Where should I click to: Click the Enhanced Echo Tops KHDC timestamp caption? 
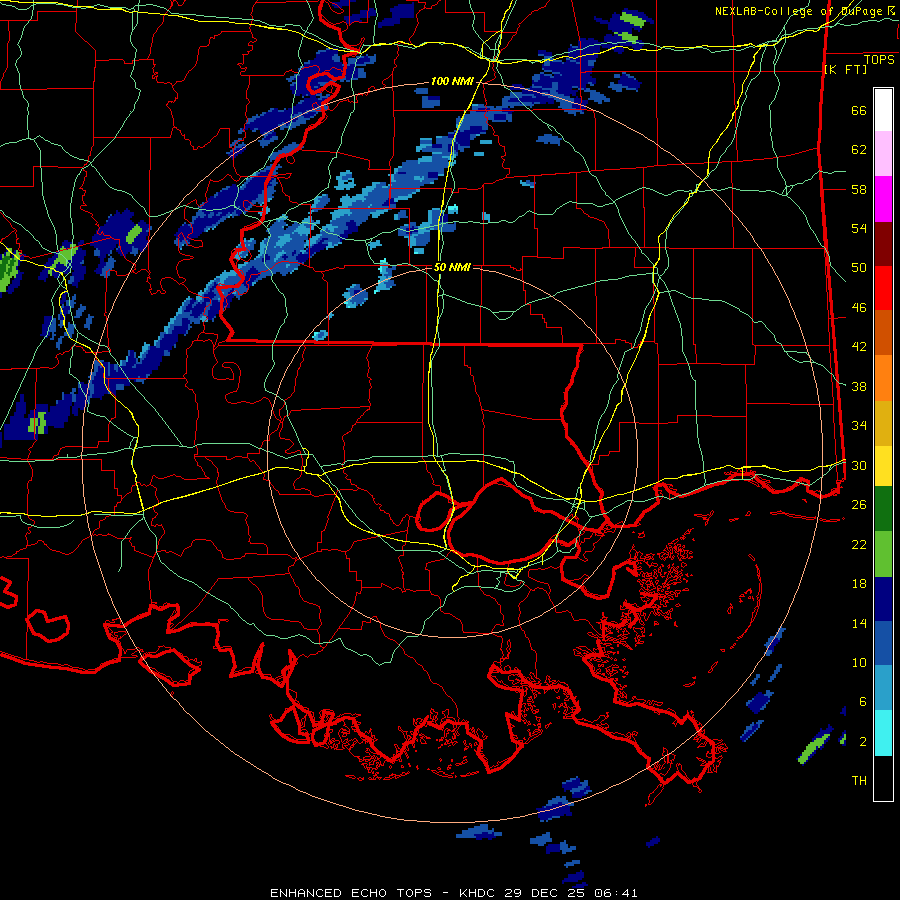pyautogui.click(x=453, y=893)
